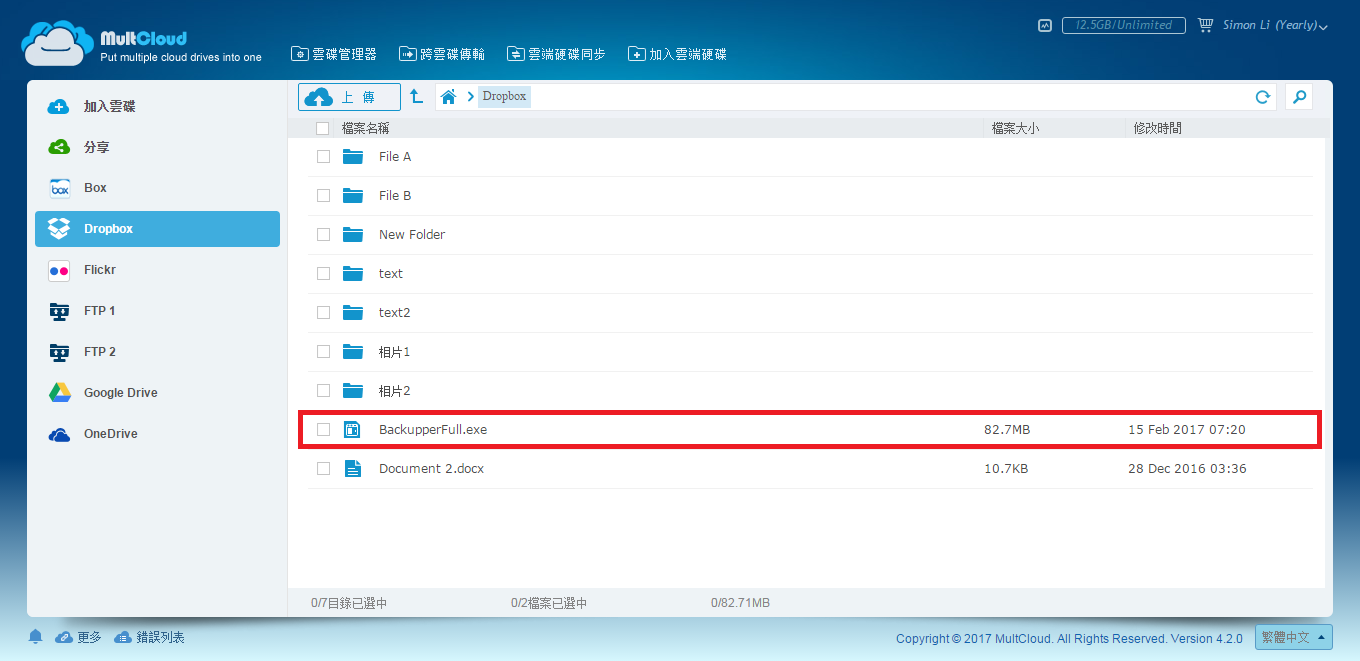Select the Box drive in sidebar
This screenshot has height=661, width=1360.
[157, 188]
